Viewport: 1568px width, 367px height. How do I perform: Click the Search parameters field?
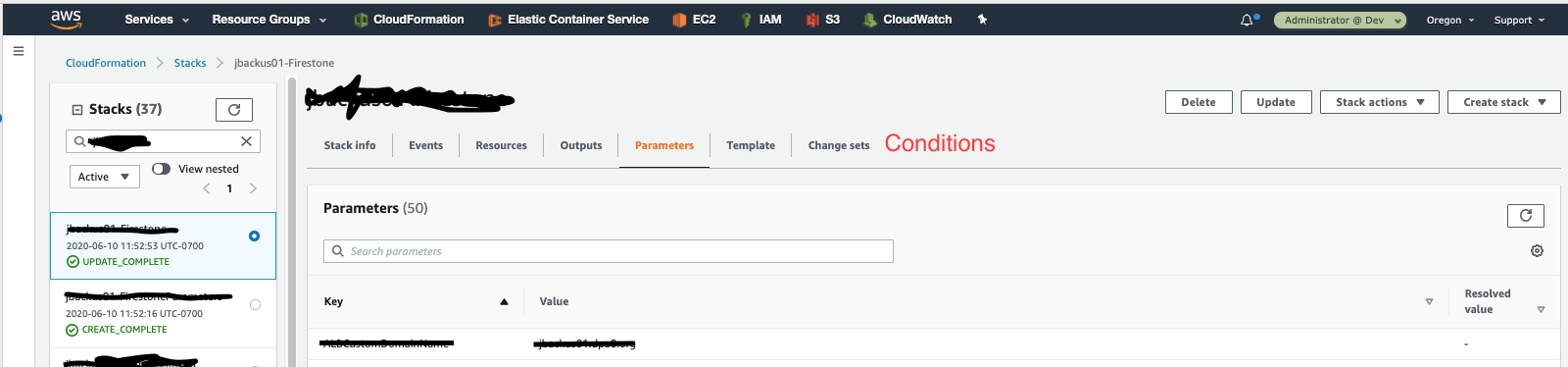609,251
